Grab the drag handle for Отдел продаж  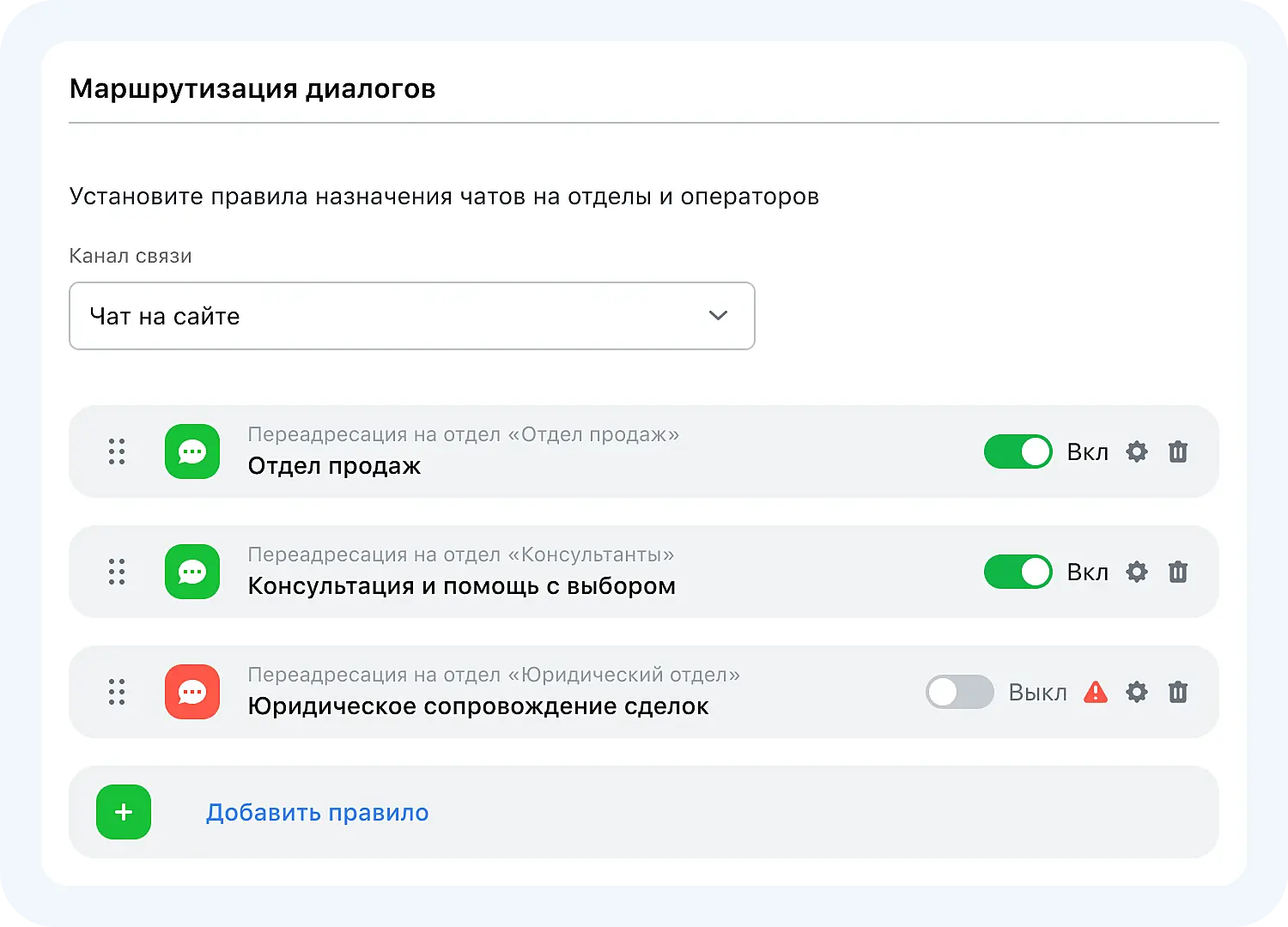click(x=117, y=451)
